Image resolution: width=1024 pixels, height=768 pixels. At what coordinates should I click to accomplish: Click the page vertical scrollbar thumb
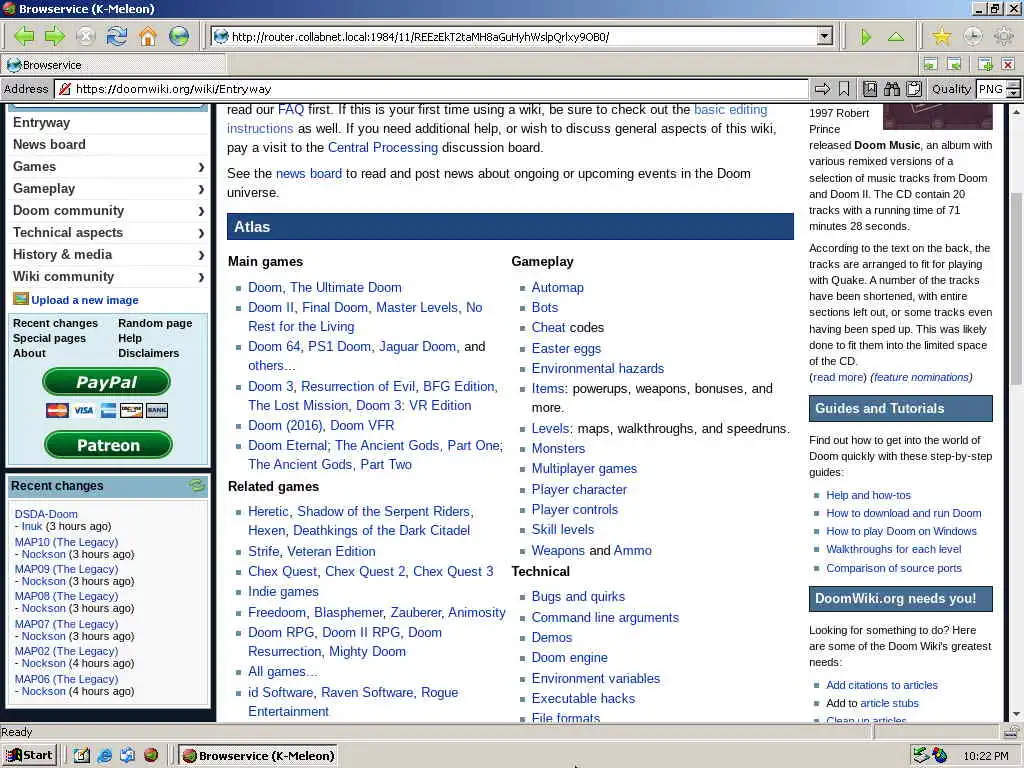point(1017,289)
